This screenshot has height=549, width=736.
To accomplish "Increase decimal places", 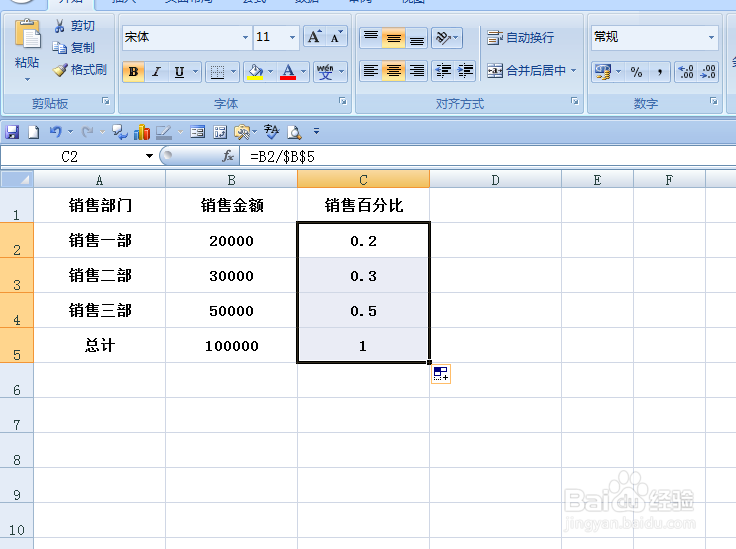I will click(x=686, y=72).
